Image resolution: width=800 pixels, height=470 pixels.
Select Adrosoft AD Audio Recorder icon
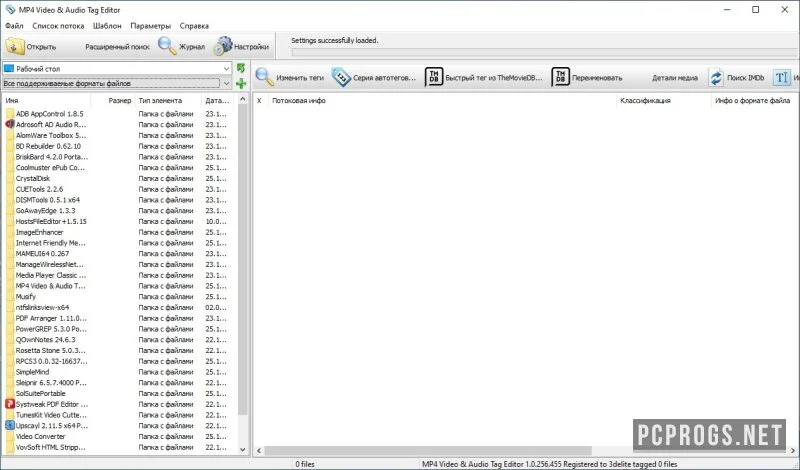click(x=10, y=125)
